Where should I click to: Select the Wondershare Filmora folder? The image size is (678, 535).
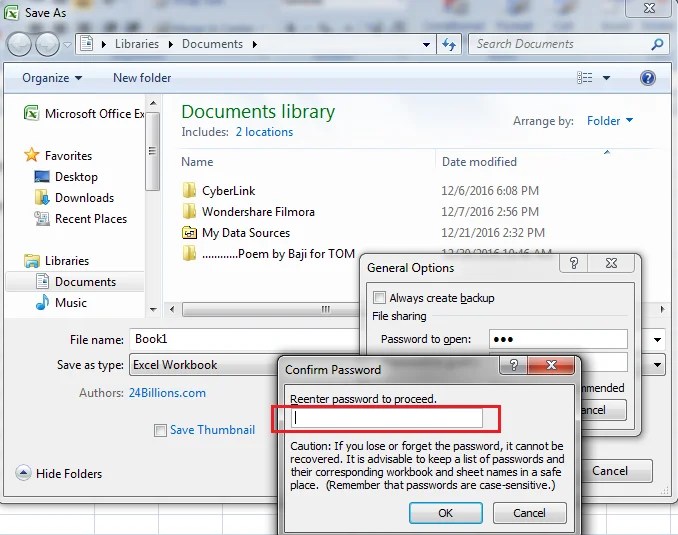[249, 212]
